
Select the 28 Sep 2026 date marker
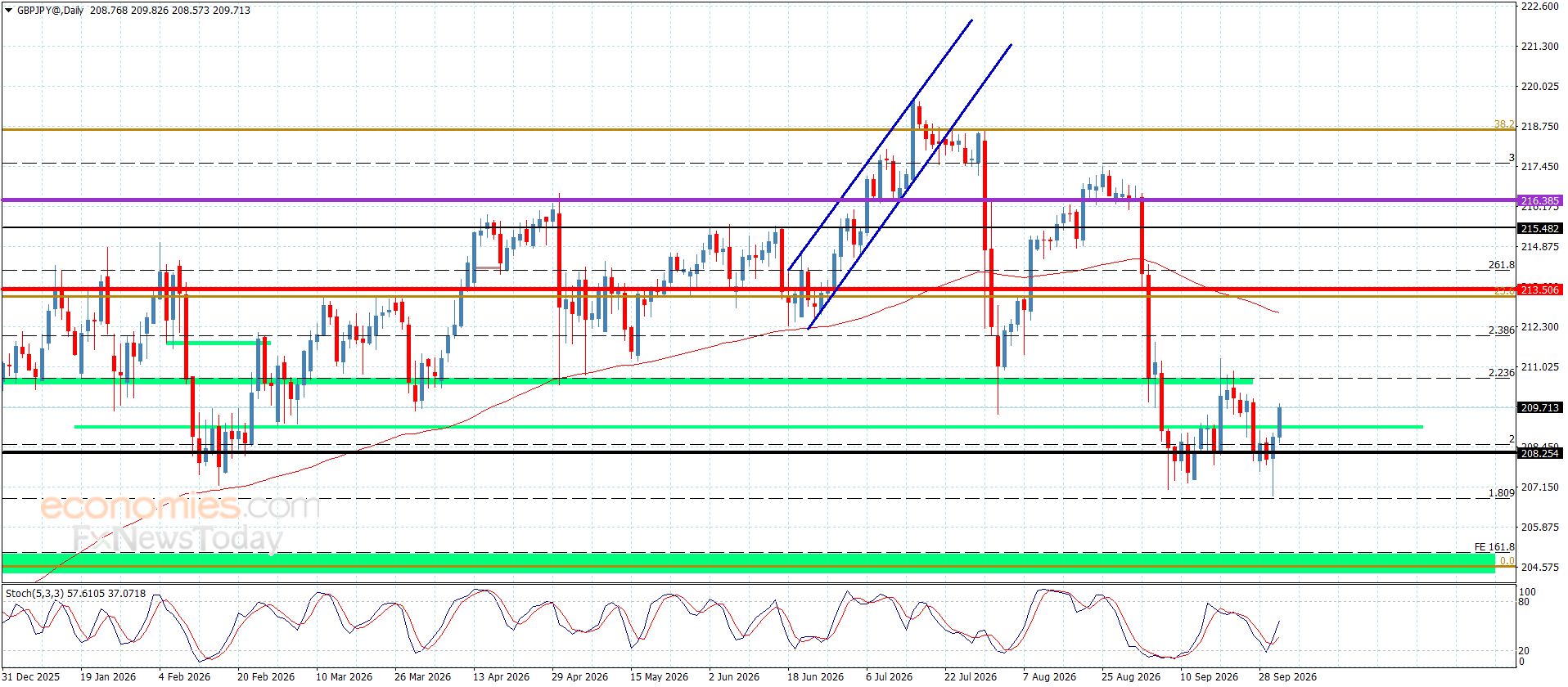(x=1287, y=676)
